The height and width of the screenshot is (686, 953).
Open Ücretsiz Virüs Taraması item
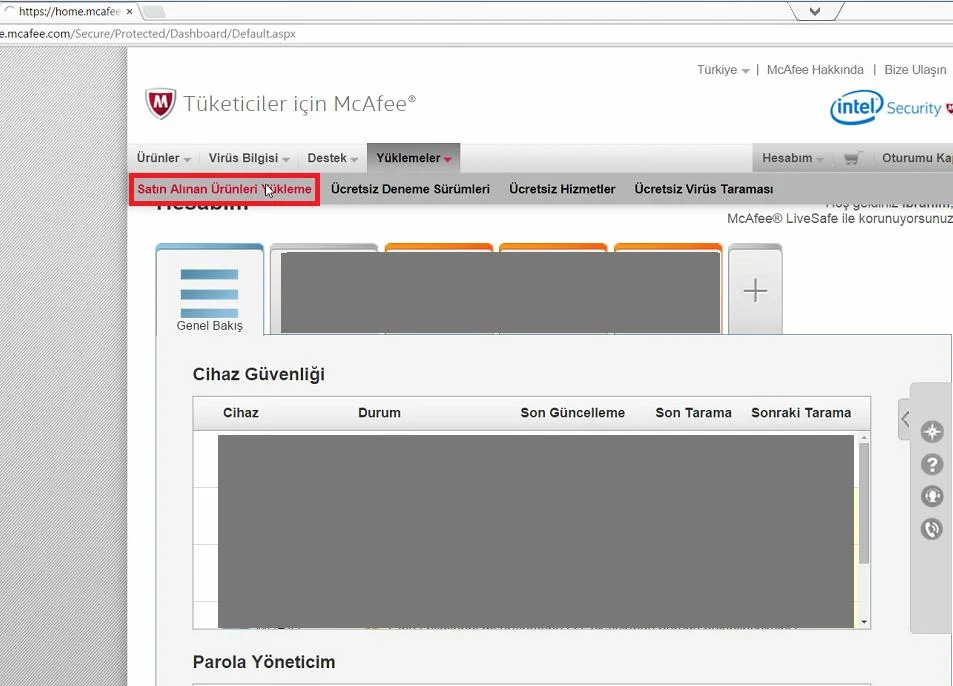point(704,189)
